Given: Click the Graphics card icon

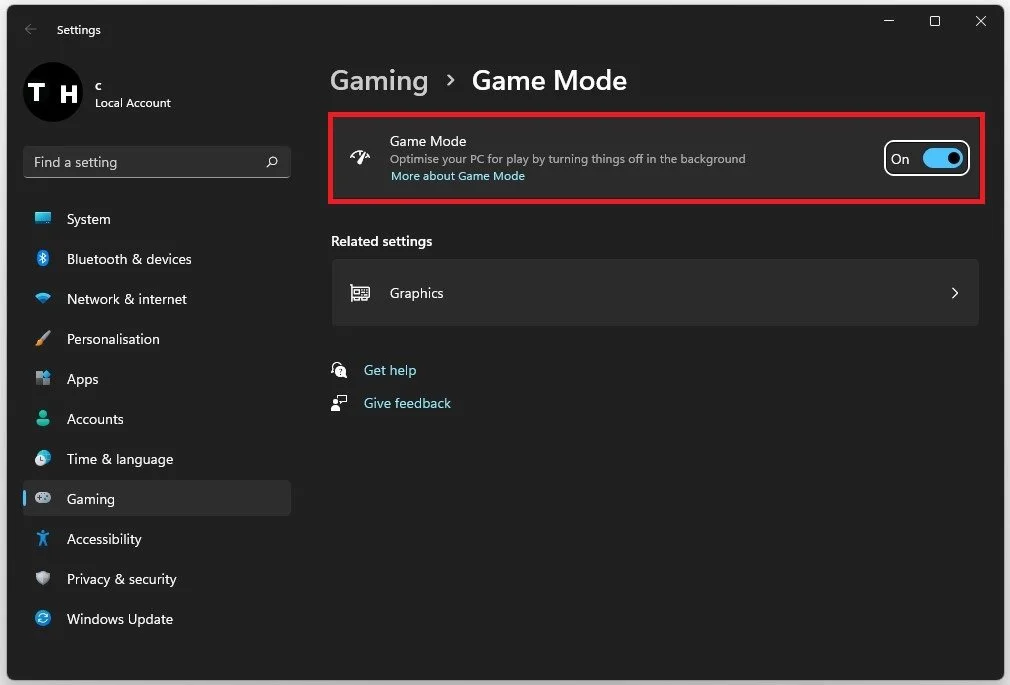Looking at the screenshot, I should pyautogui.click(x=360, y=293).
